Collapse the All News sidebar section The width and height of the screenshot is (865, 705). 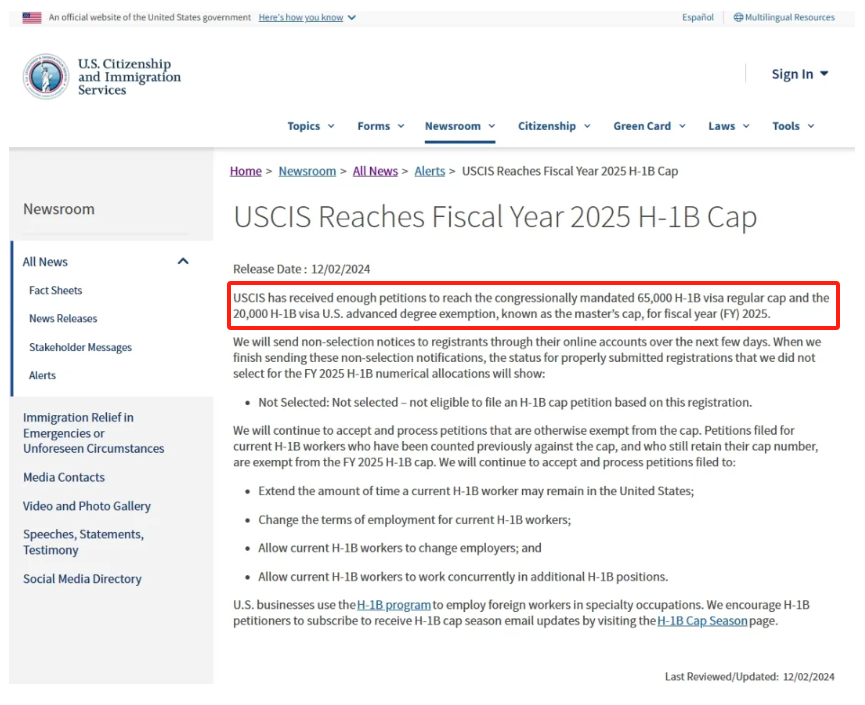[183, 261]
